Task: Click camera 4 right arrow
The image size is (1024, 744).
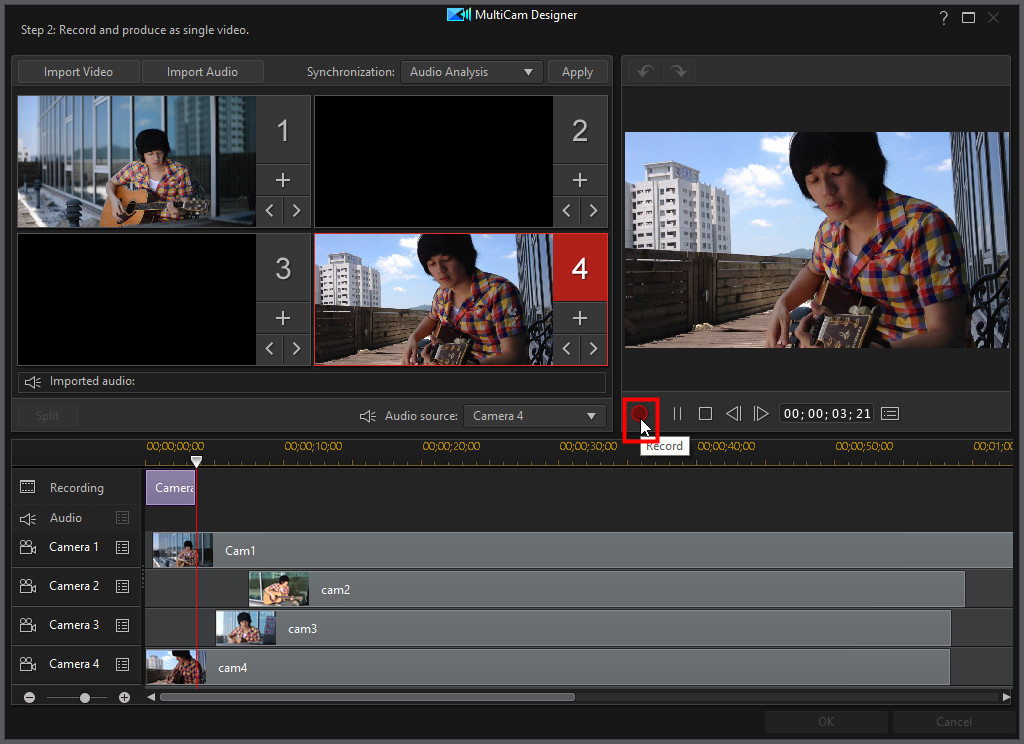Action: pos(594,348)
